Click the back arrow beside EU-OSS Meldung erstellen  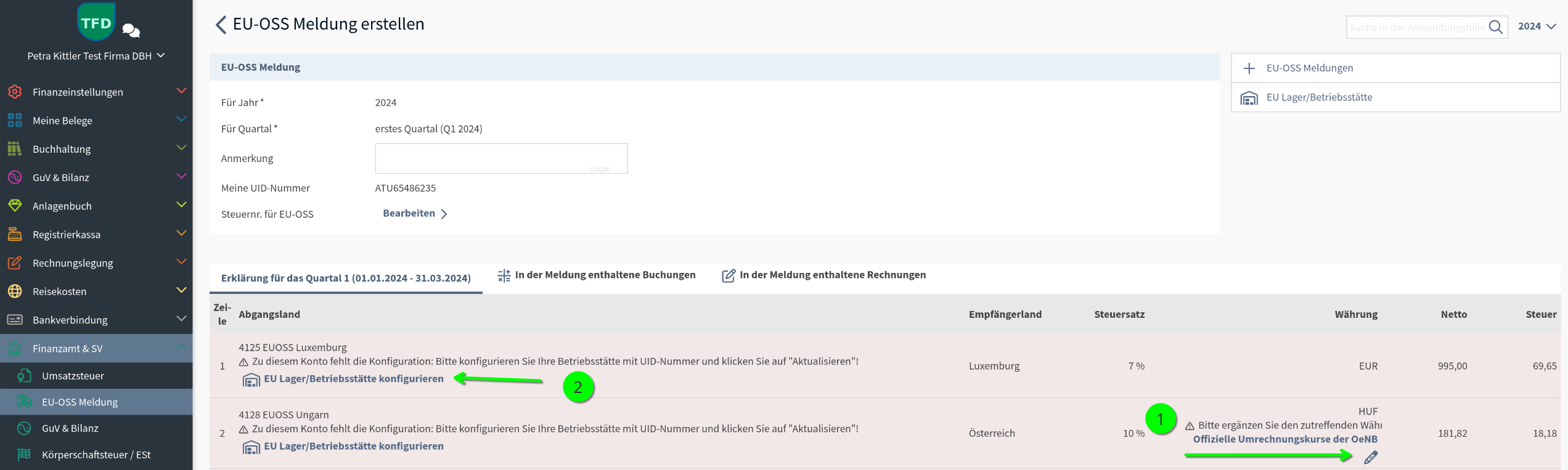221,25
